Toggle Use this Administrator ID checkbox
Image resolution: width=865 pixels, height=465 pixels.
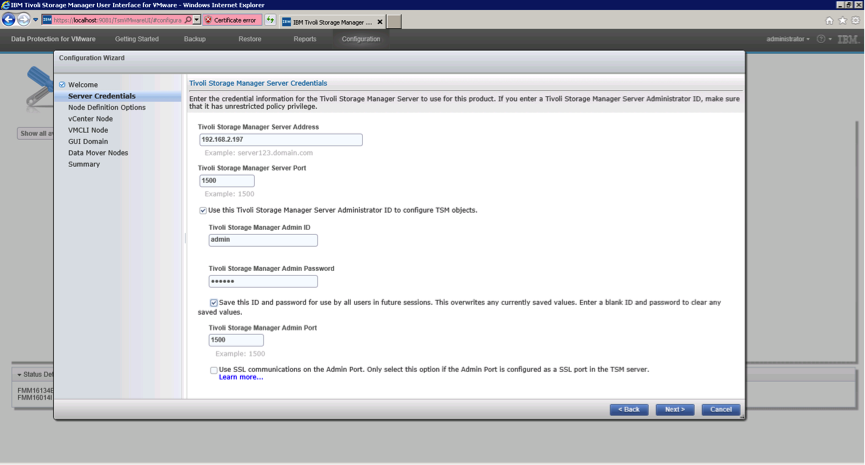click(x=203, y=210)
